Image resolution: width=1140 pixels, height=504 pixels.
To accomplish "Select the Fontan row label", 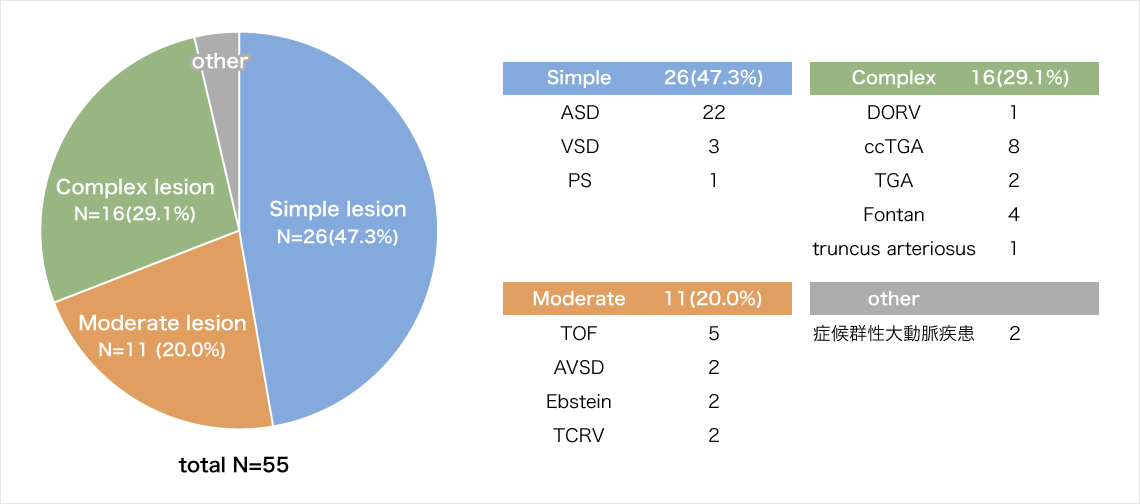I will point(893,215).
